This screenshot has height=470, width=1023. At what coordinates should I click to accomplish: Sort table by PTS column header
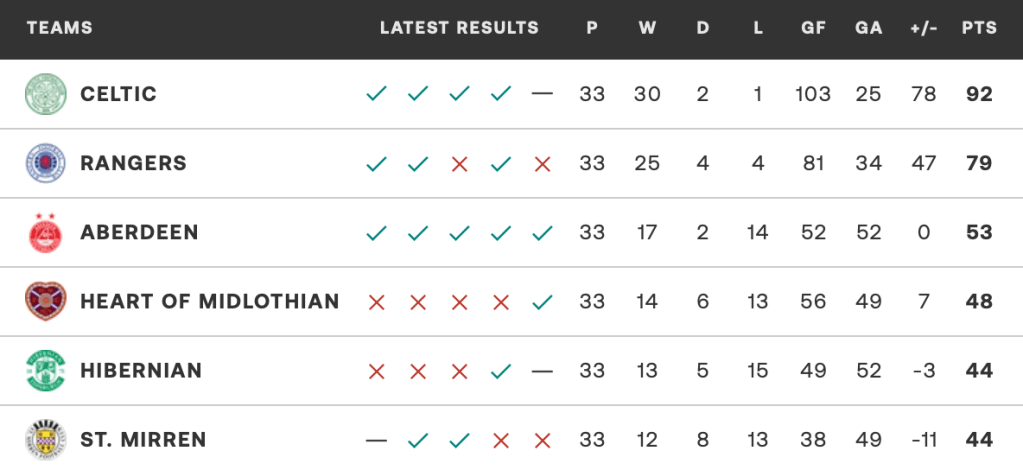point(979,28)
